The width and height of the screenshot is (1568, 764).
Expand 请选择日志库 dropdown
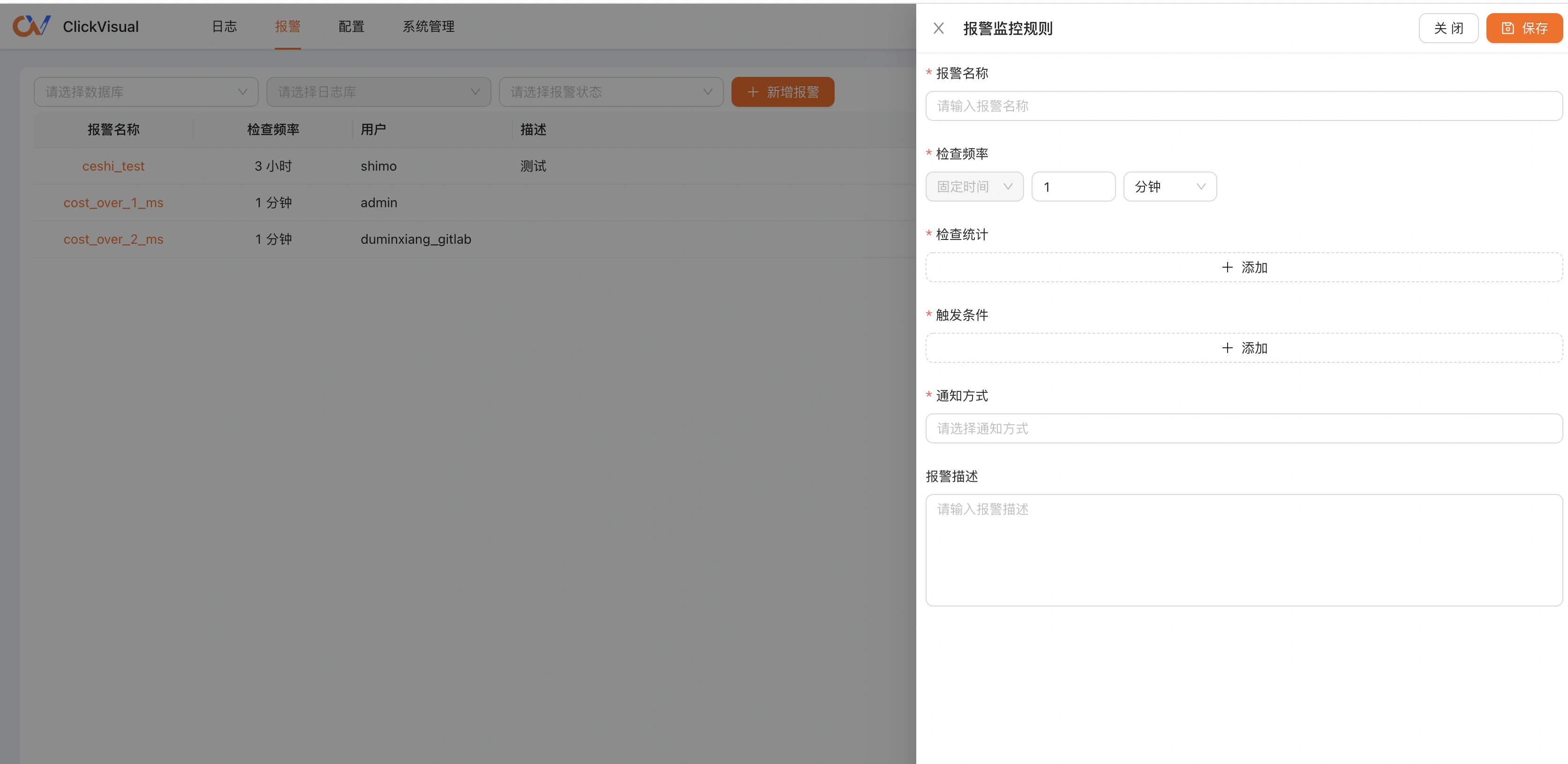[x=378, y=92]
